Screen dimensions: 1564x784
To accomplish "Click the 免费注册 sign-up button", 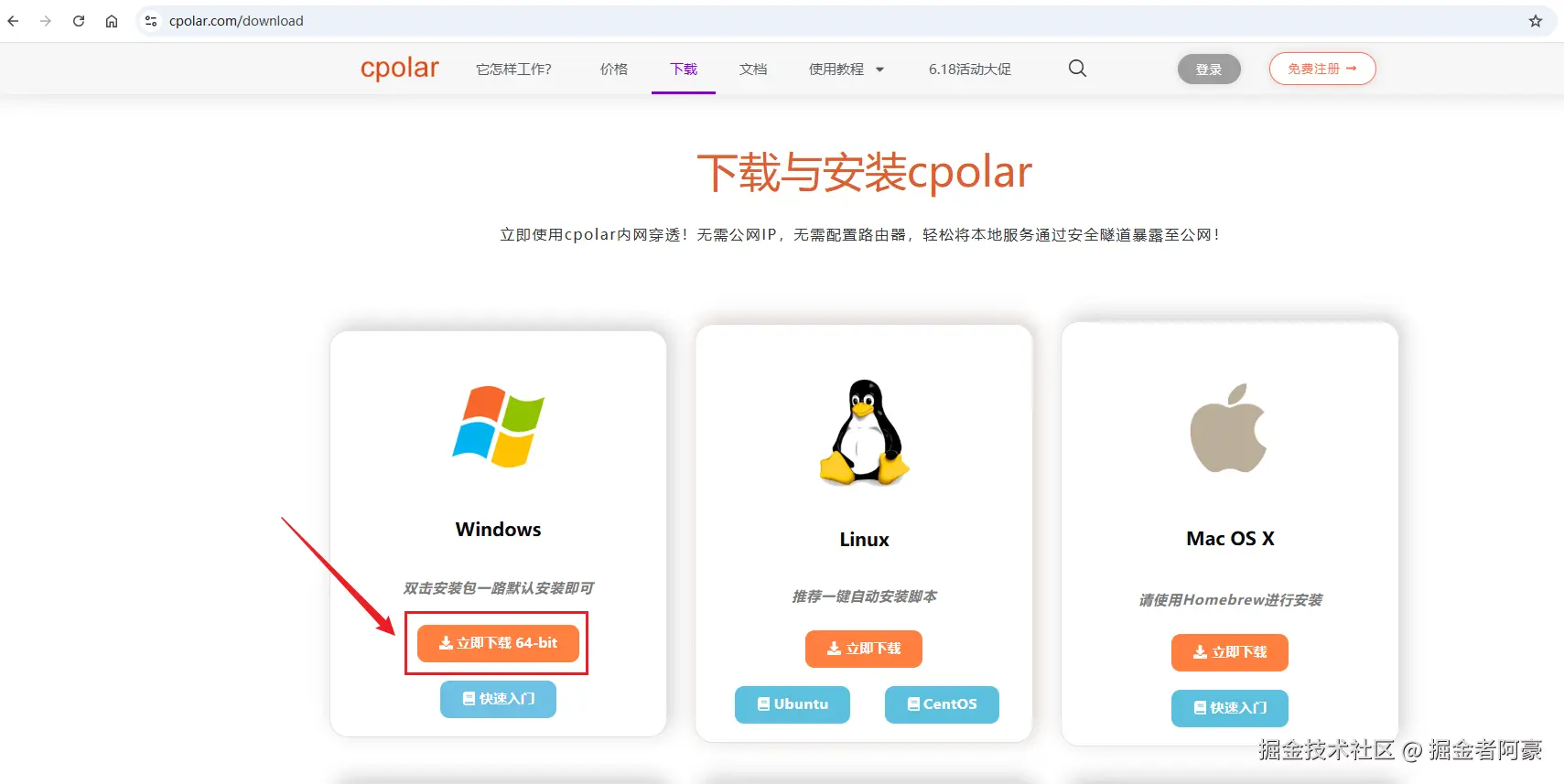I will tap(1322, 69).
